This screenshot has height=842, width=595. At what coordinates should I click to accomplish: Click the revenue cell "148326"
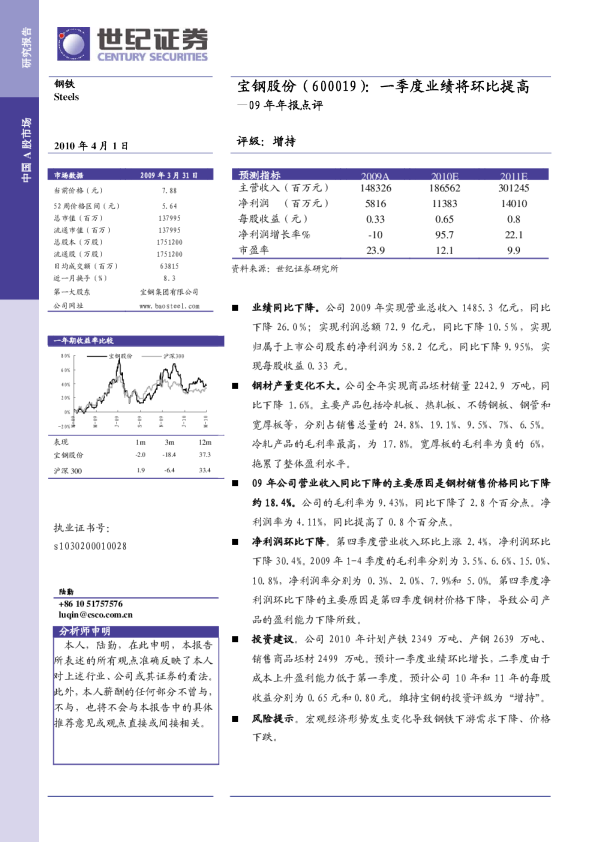point(375,188)
